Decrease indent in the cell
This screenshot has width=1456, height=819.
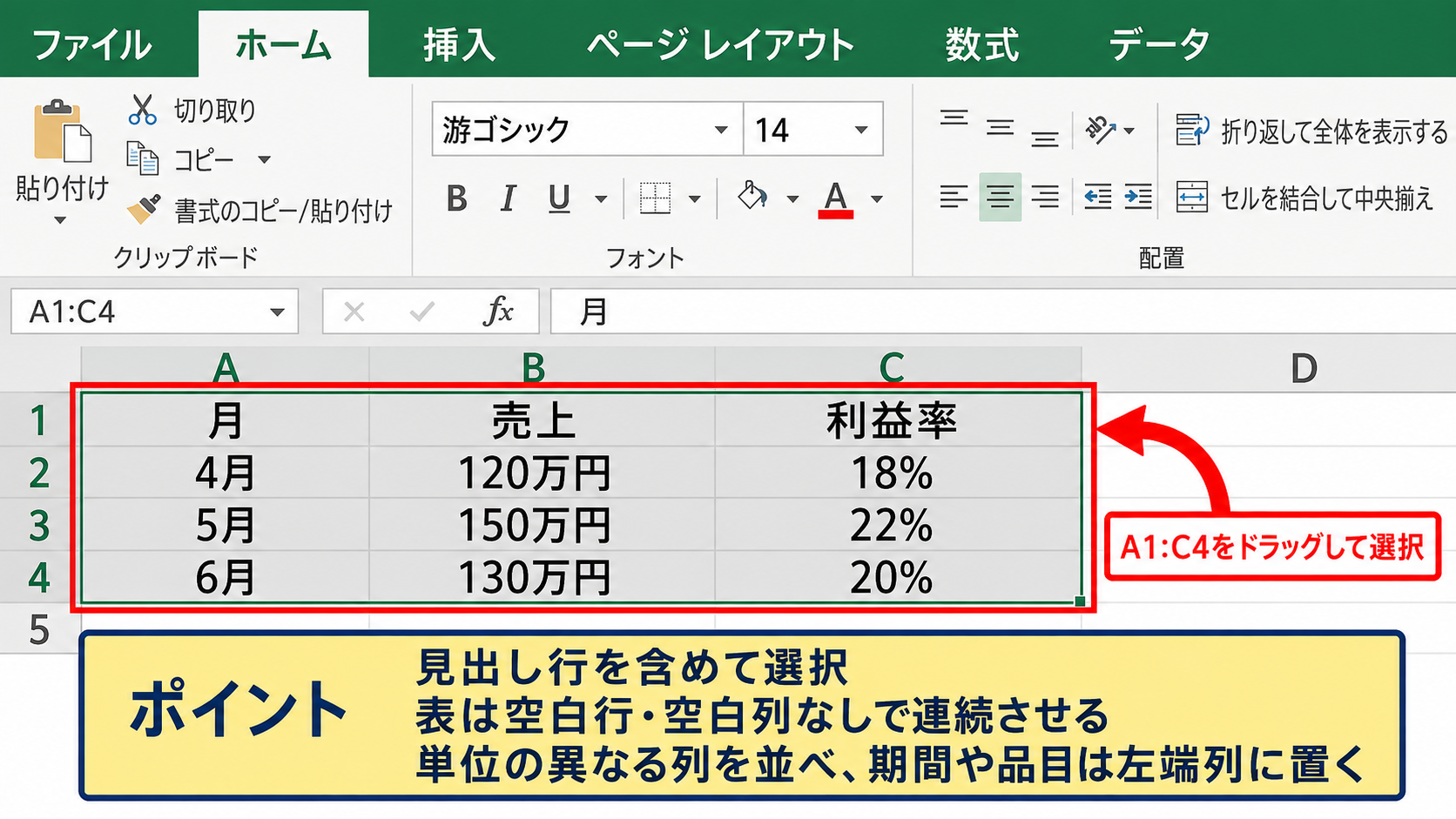point(1097,198)
